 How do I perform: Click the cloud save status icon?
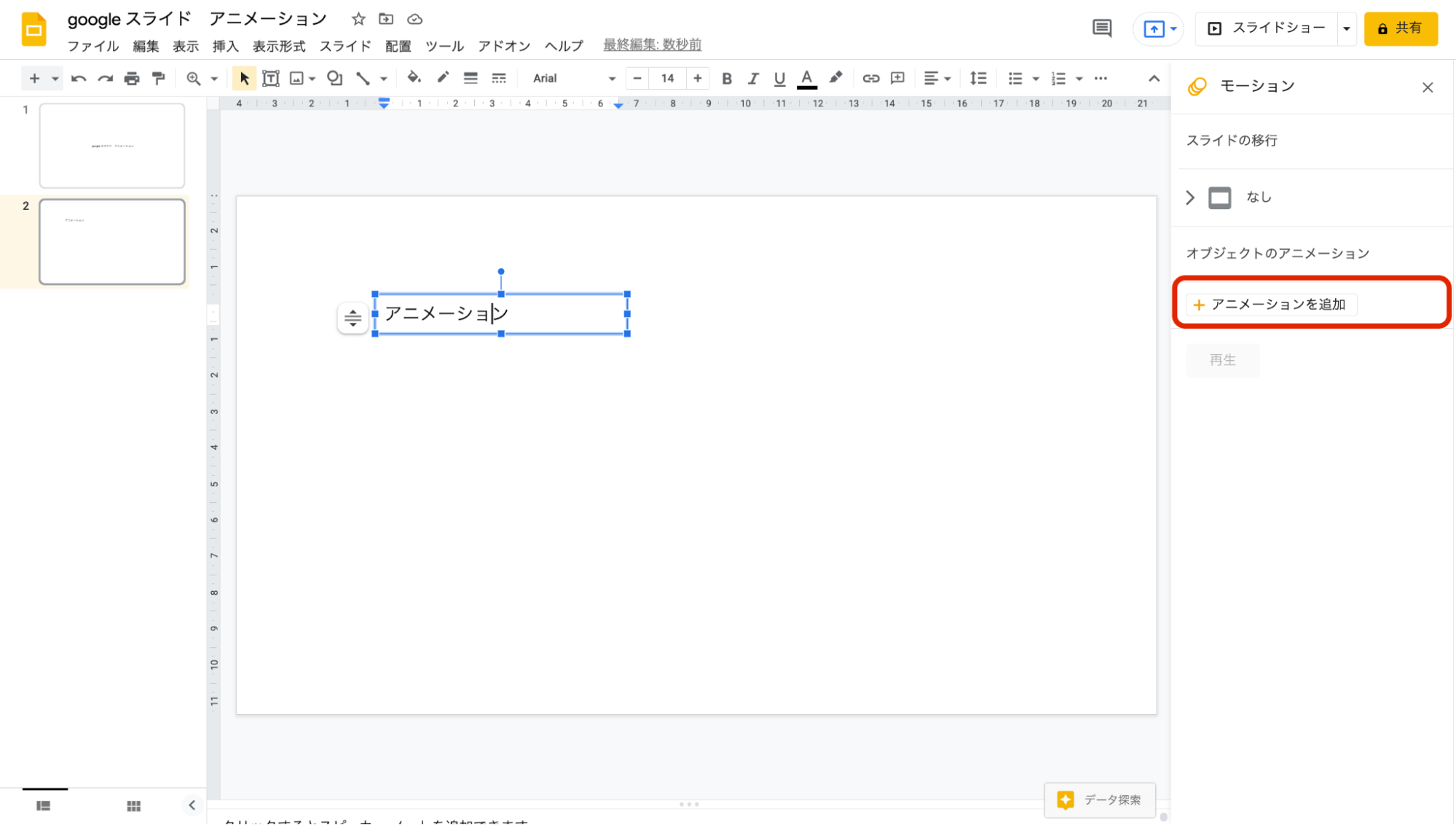coord(414,19)
